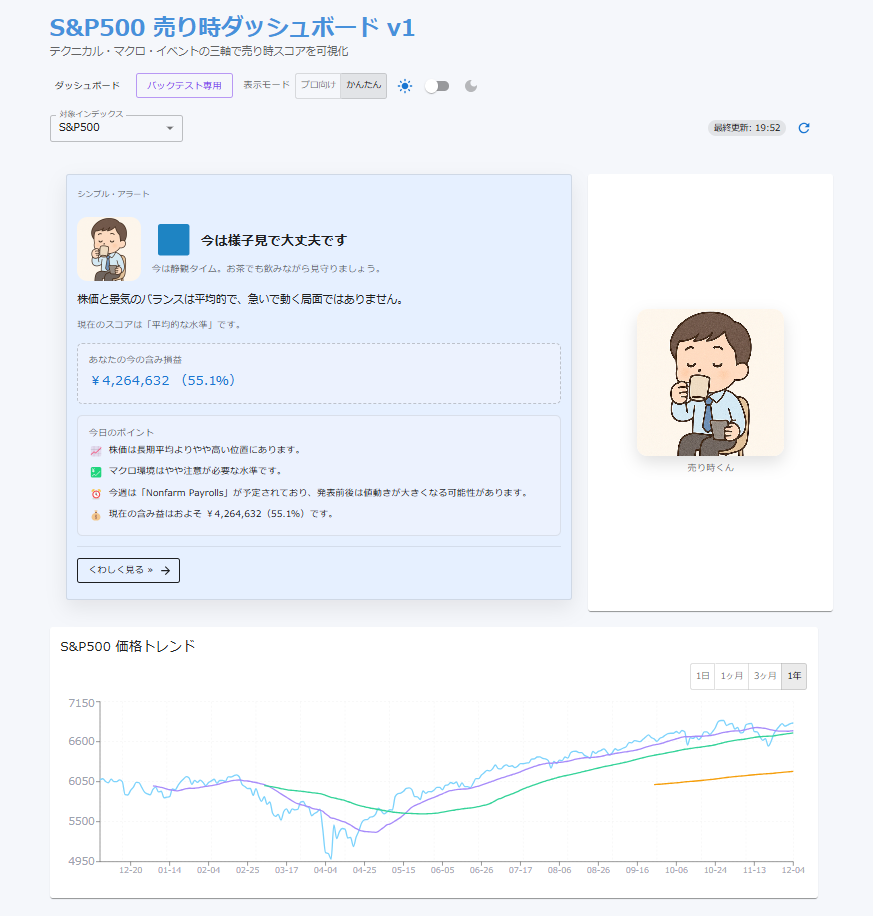Toggle the light/dark theme switch
Screen dimensions: 873x916
pos(437,86)
